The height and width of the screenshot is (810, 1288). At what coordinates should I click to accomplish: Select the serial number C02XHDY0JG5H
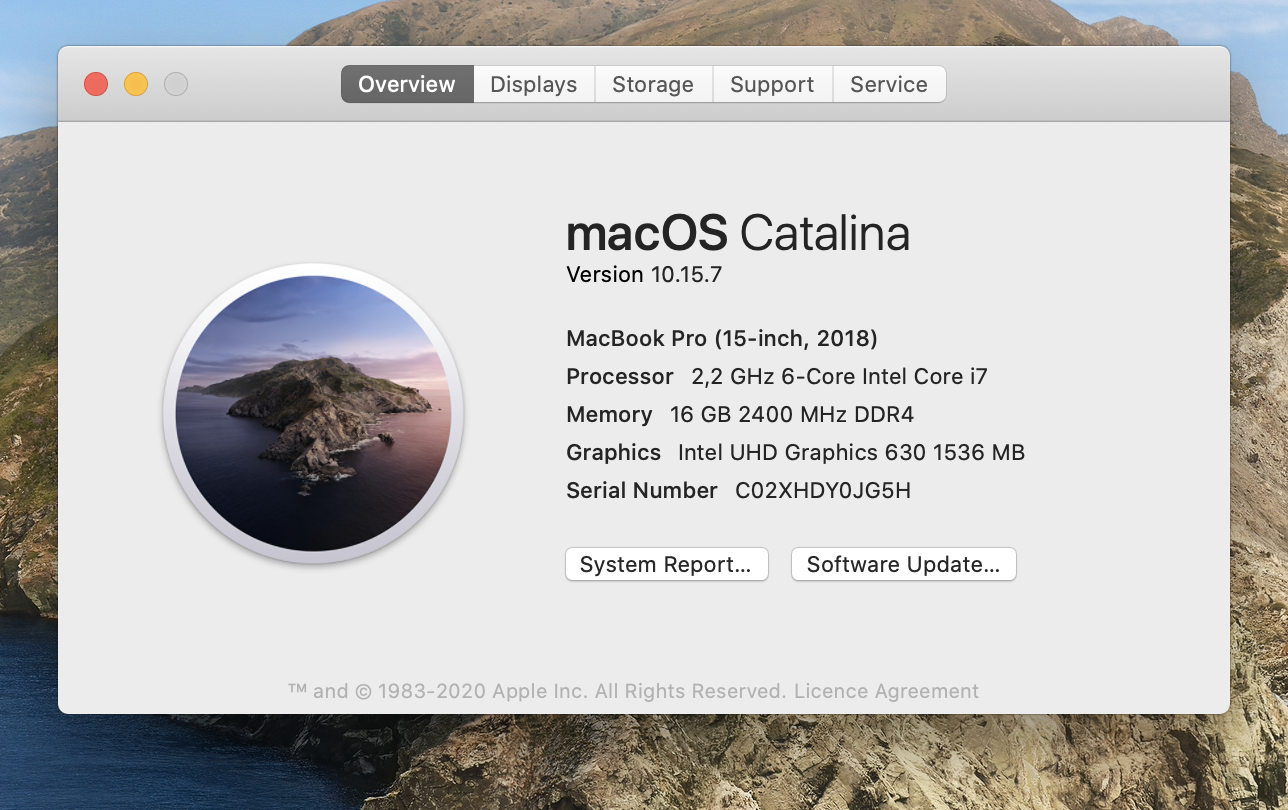[823, 490]
